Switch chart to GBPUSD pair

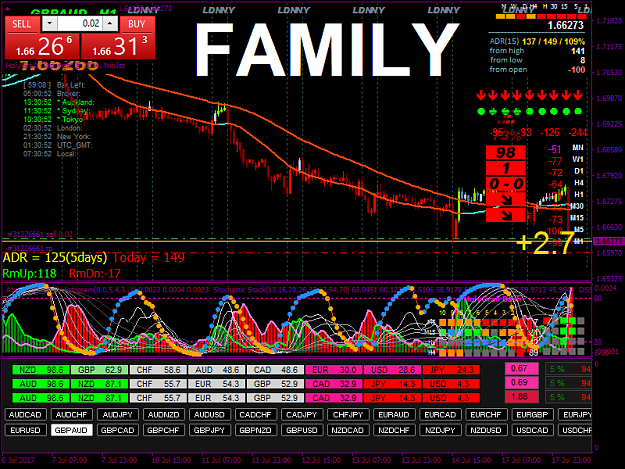[x=302, y=430]
